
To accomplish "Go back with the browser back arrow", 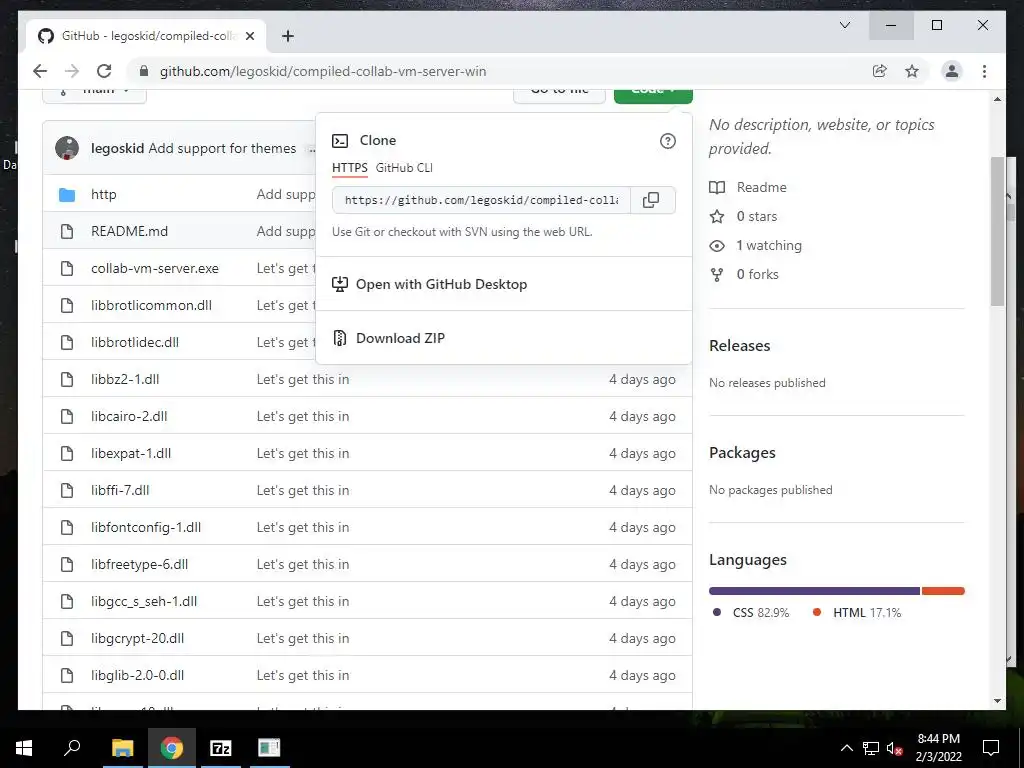I will click(40, 71).
